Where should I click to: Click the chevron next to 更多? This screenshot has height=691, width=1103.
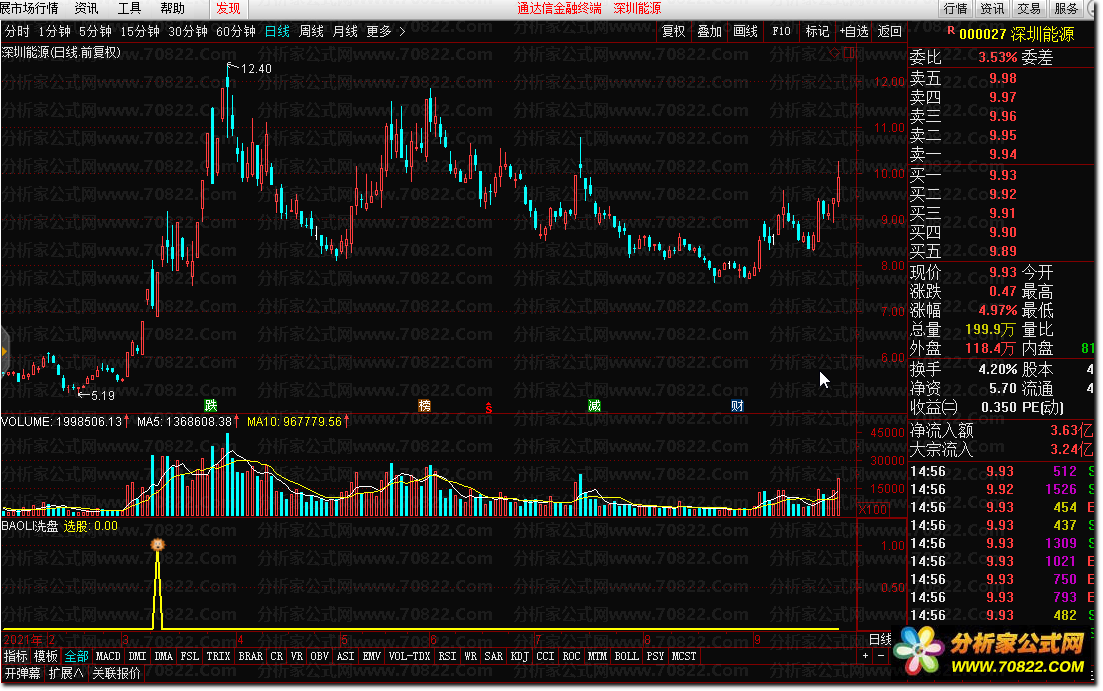(x=402, y=32)
